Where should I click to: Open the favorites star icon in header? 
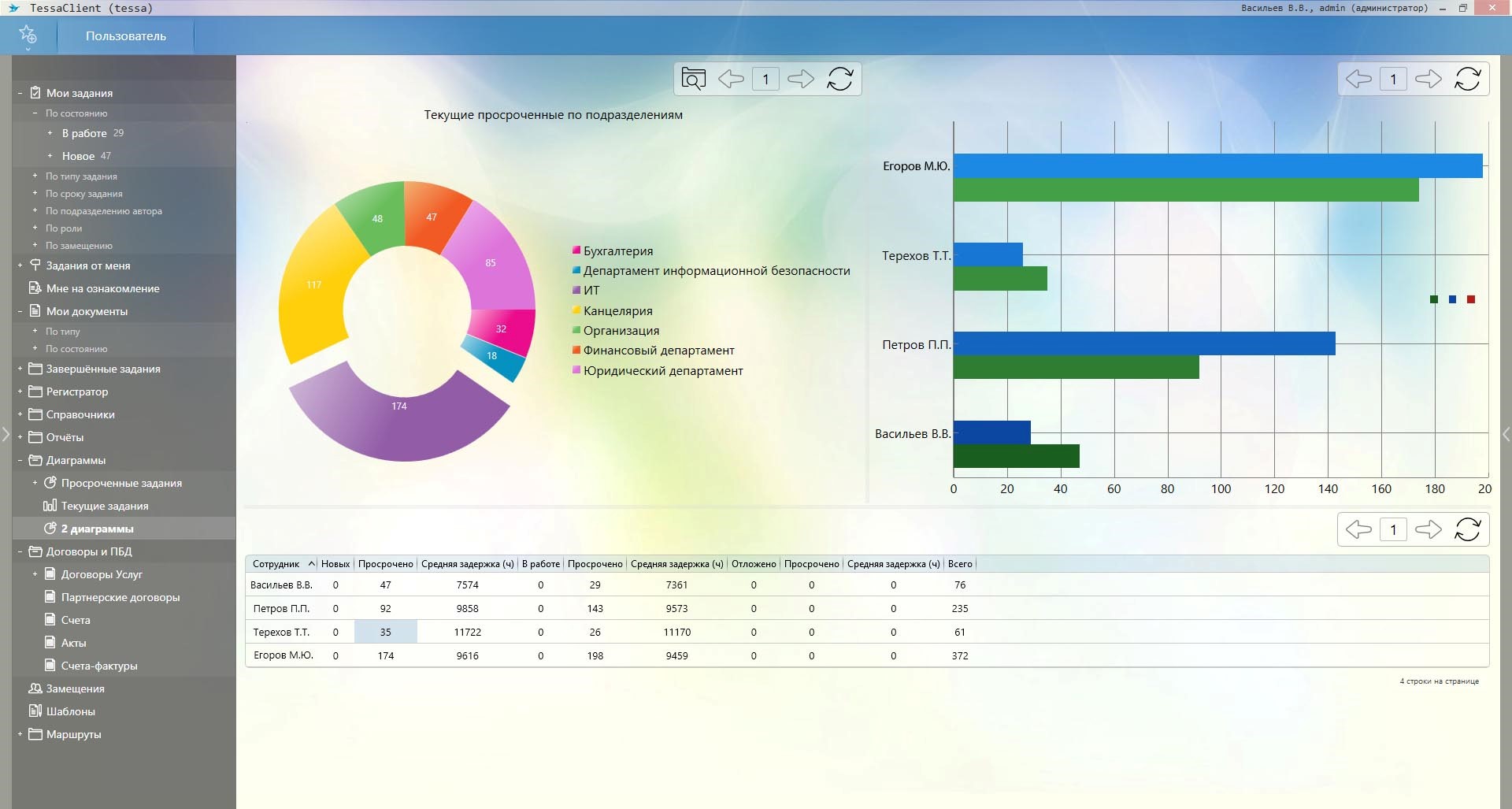(x=28, y=35)
